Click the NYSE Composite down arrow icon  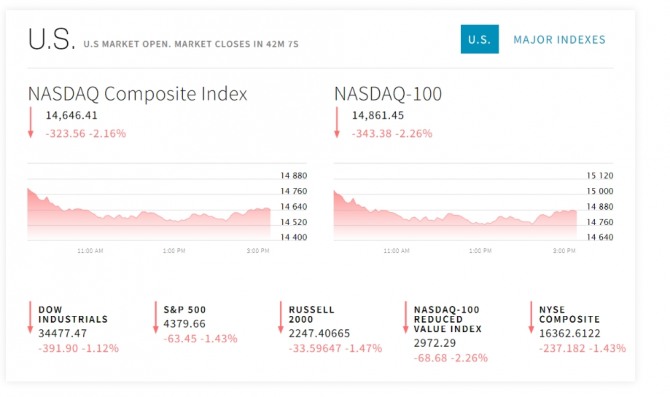(531, 317)
